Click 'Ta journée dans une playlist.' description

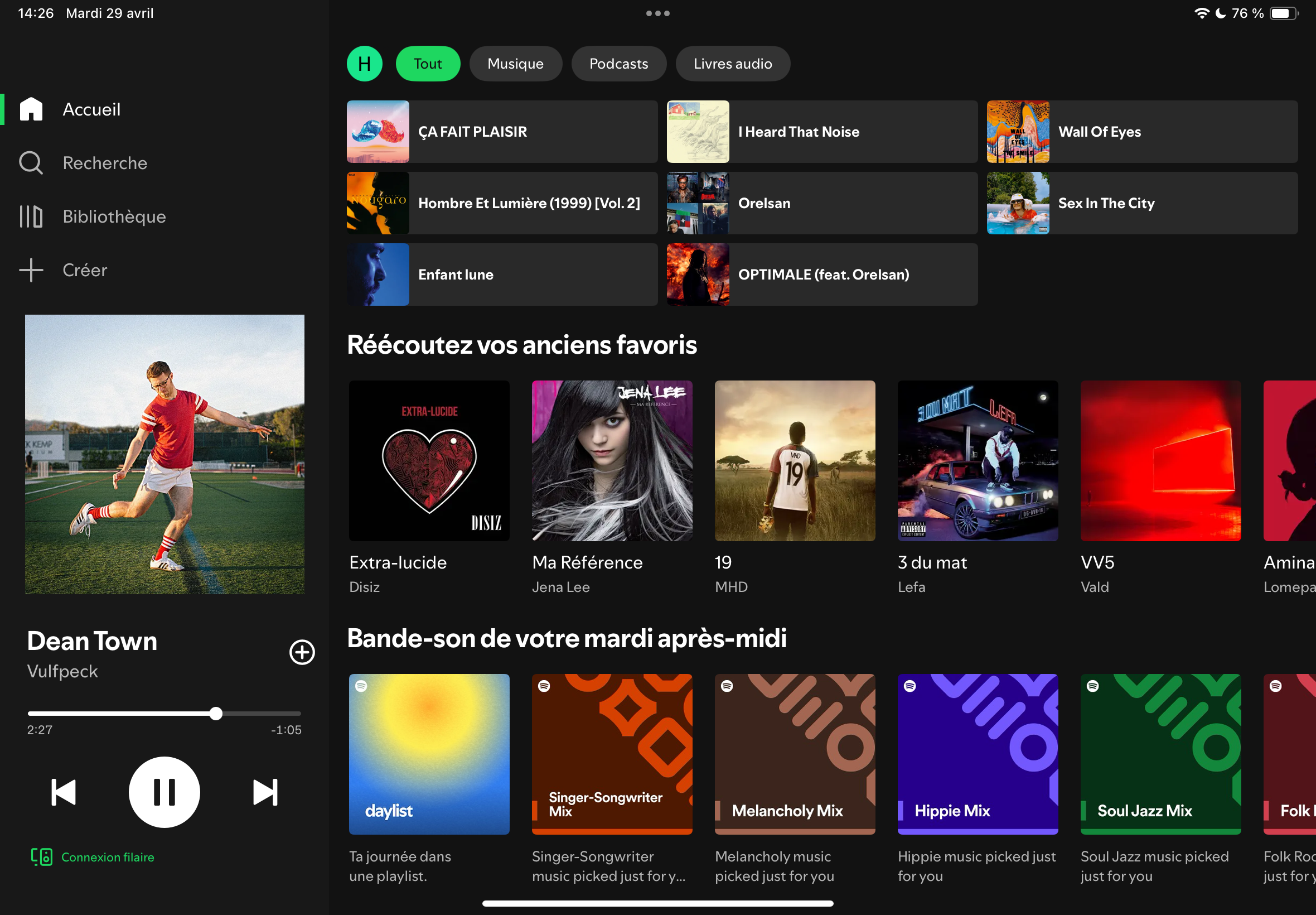tap(400, 866)
